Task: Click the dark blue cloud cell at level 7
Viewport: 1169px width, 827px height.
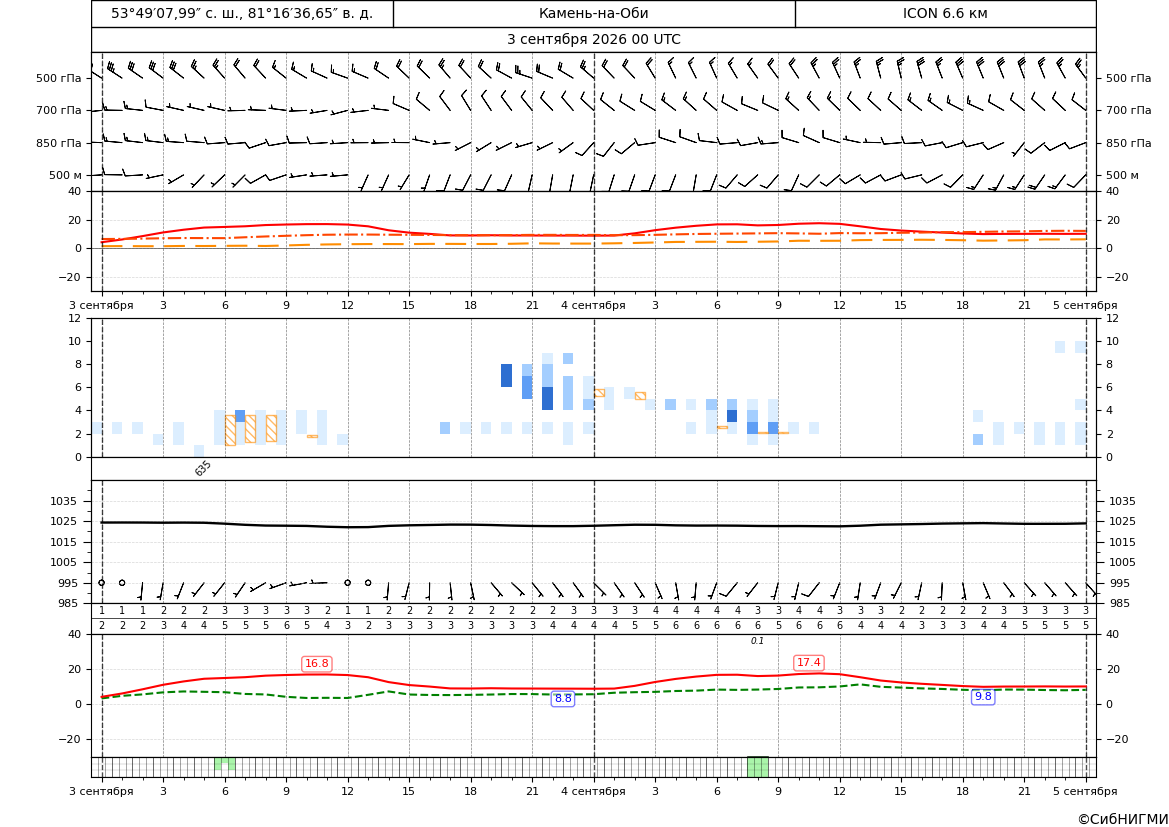Action: (x=506, y=375)
